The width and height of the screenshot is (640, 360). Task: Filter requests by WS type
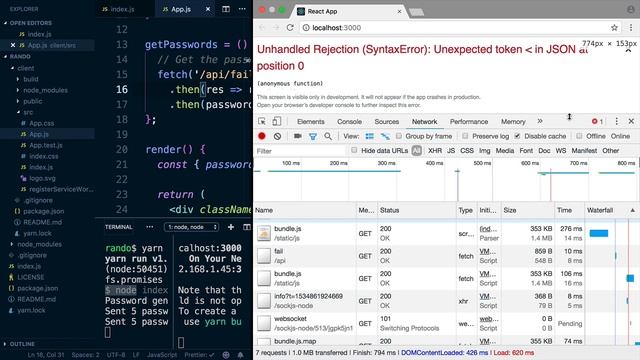(561, 151)
